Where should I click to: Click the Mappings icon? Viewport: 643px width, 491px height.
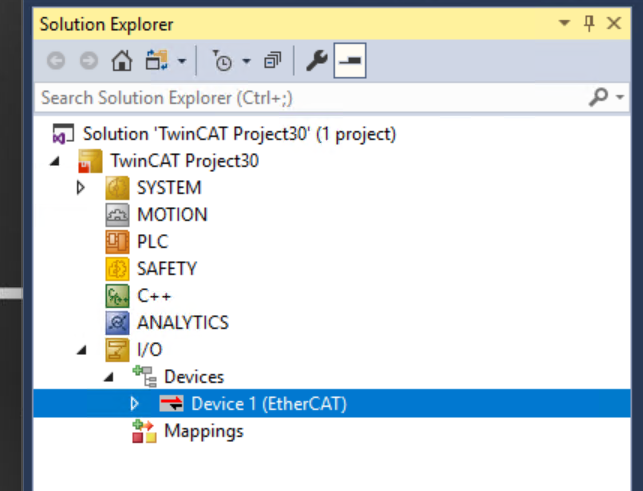click(144, 432)
